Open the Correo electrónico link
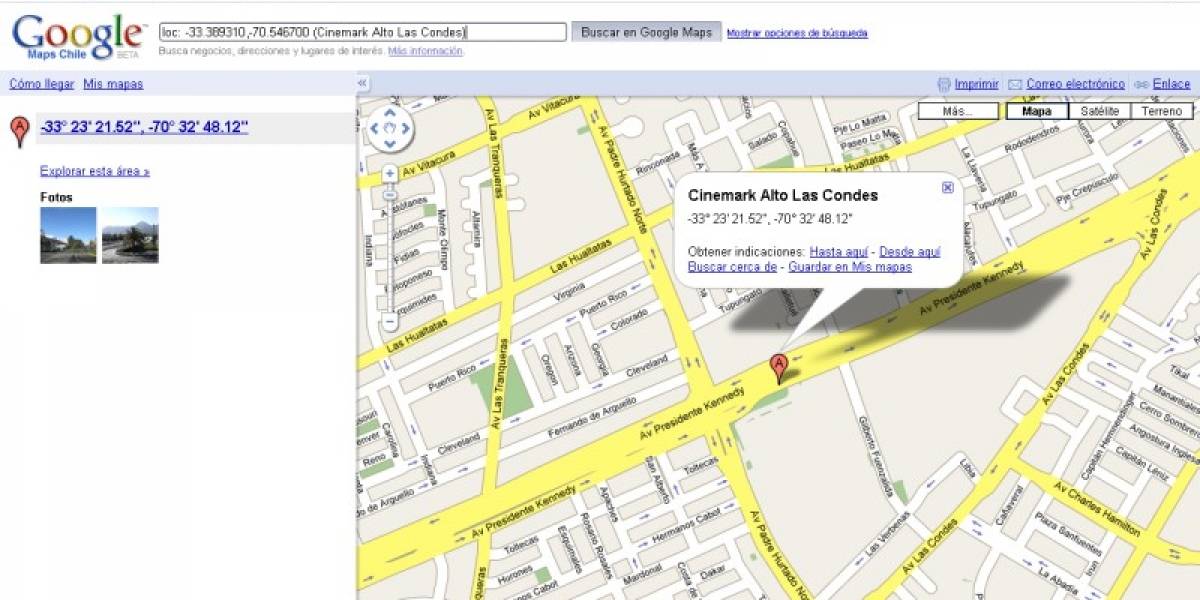The height and width of the screenshot is (600, 1200). pyautogui.click(x=1075, y=84)
